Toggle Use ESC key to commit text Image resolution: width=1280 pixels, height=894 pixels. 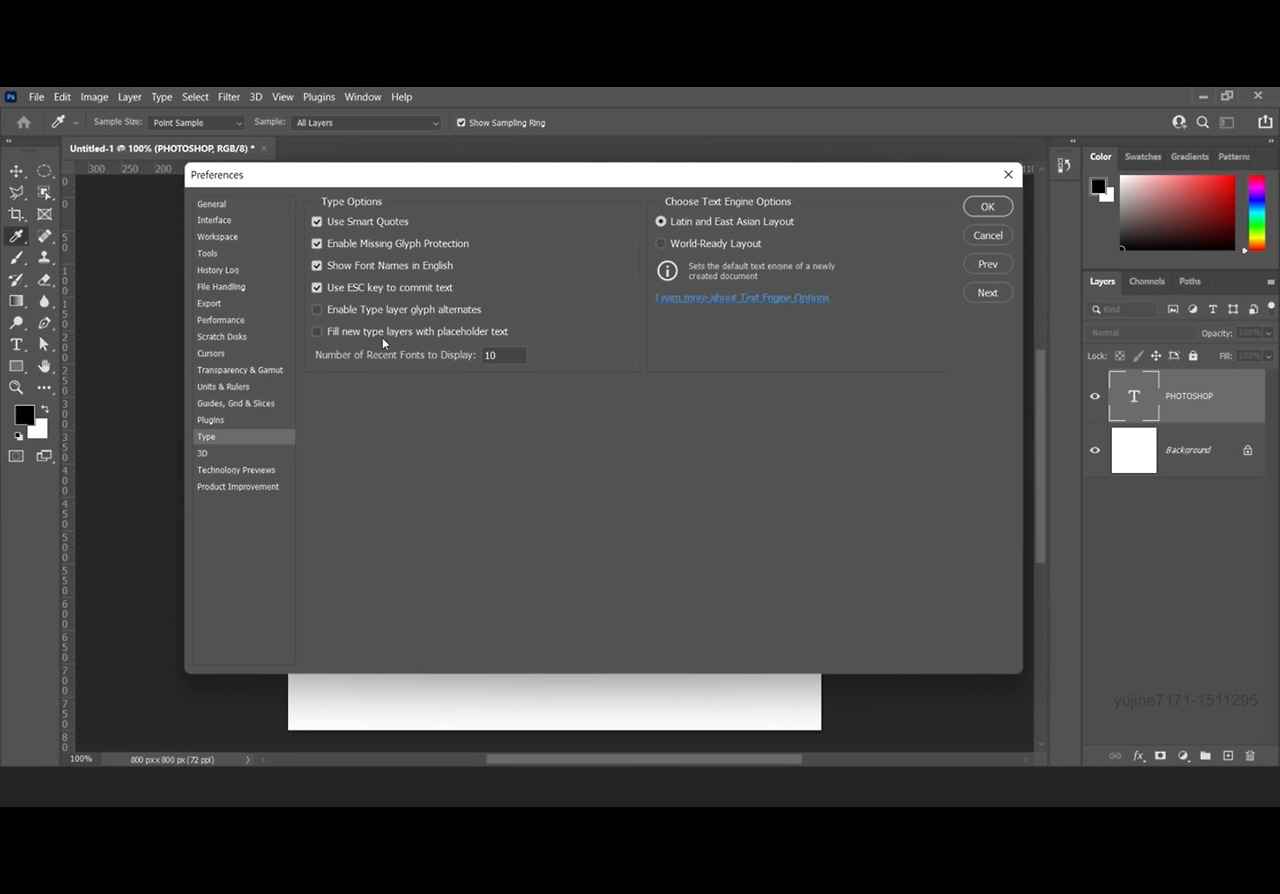317,288
